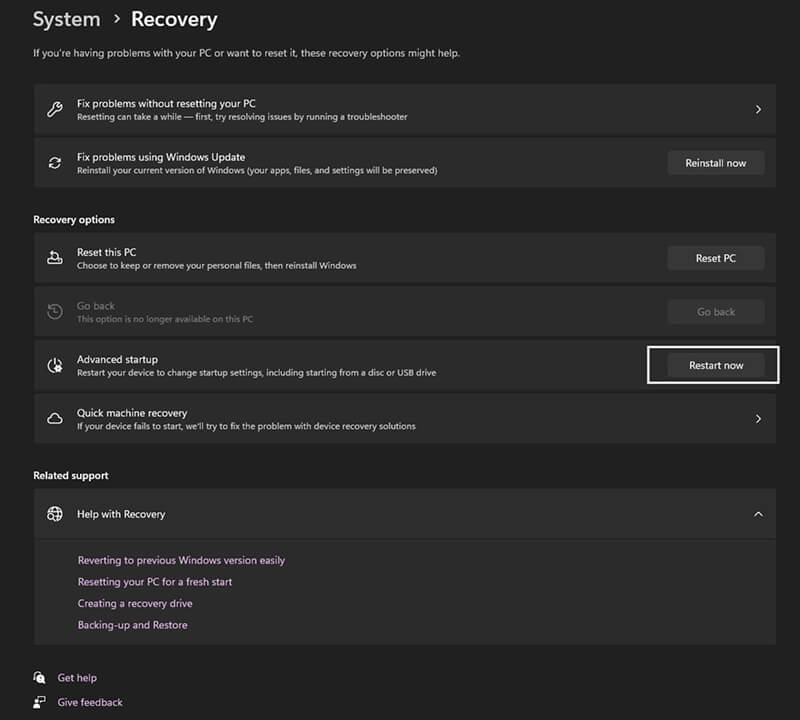This screenshot has width=800, height=720.
Task: Click the Advanced startup title text
Action: (x=117, y=359)
